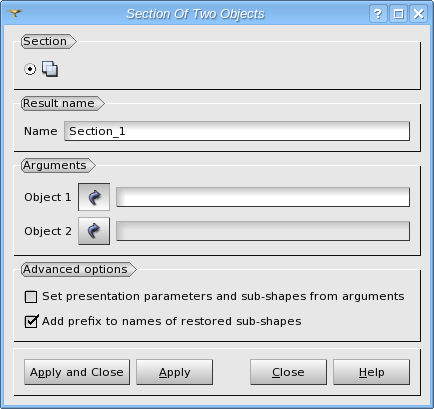Click the Name field containing Section_1
Viewport: 434px width, 409px height.
(x=237, y=131)
